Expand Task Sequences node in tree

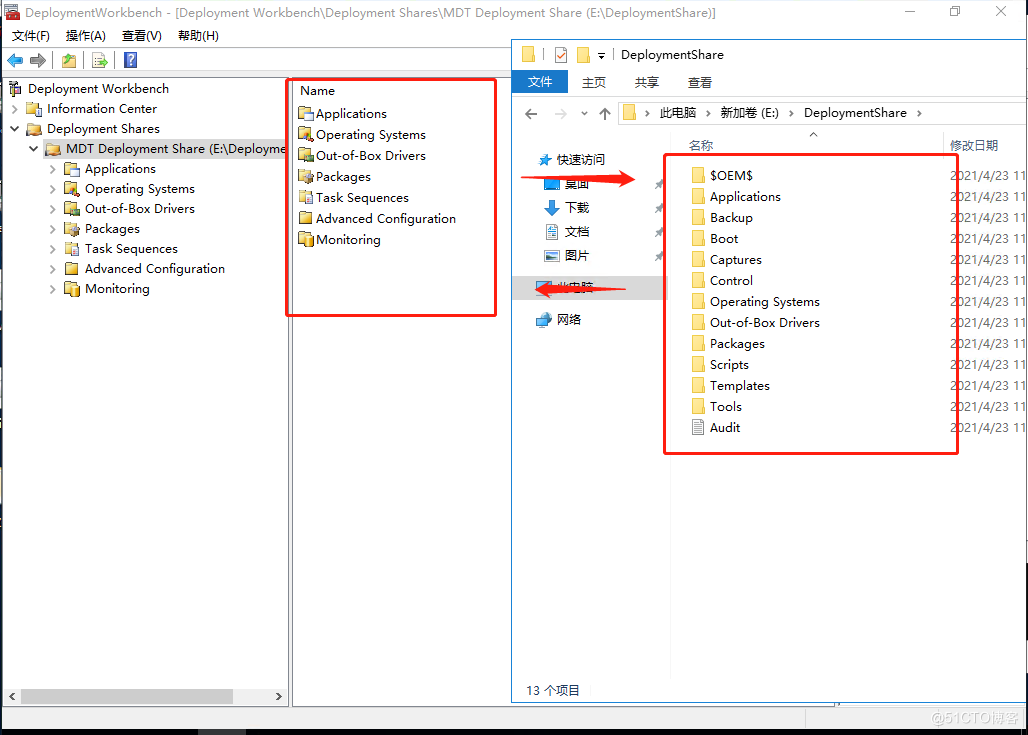(52, 249)
